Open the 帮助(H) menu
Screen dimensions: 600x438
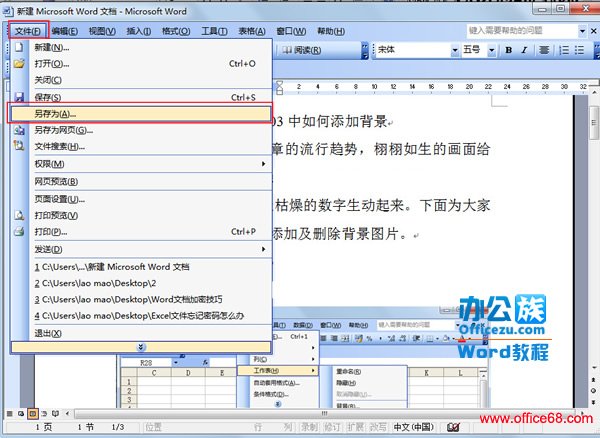[331, 31]
